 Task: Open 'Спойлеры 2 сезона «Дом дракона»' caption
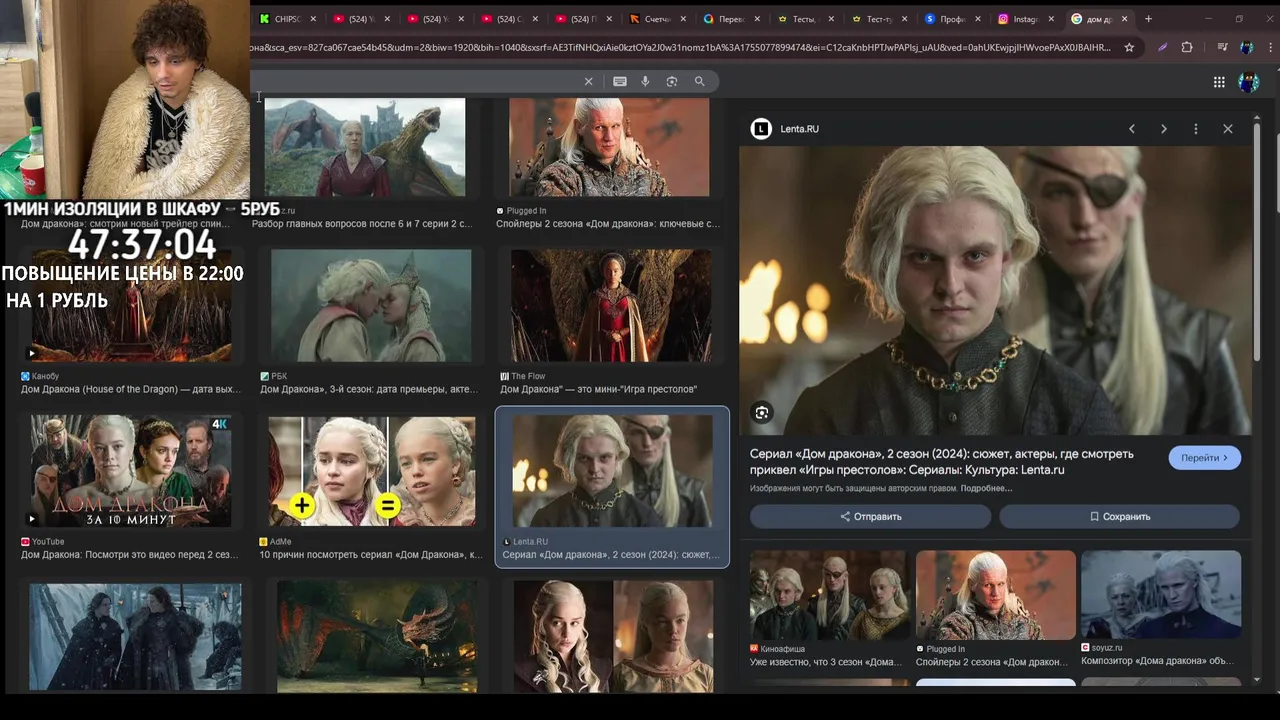(608, 224)
